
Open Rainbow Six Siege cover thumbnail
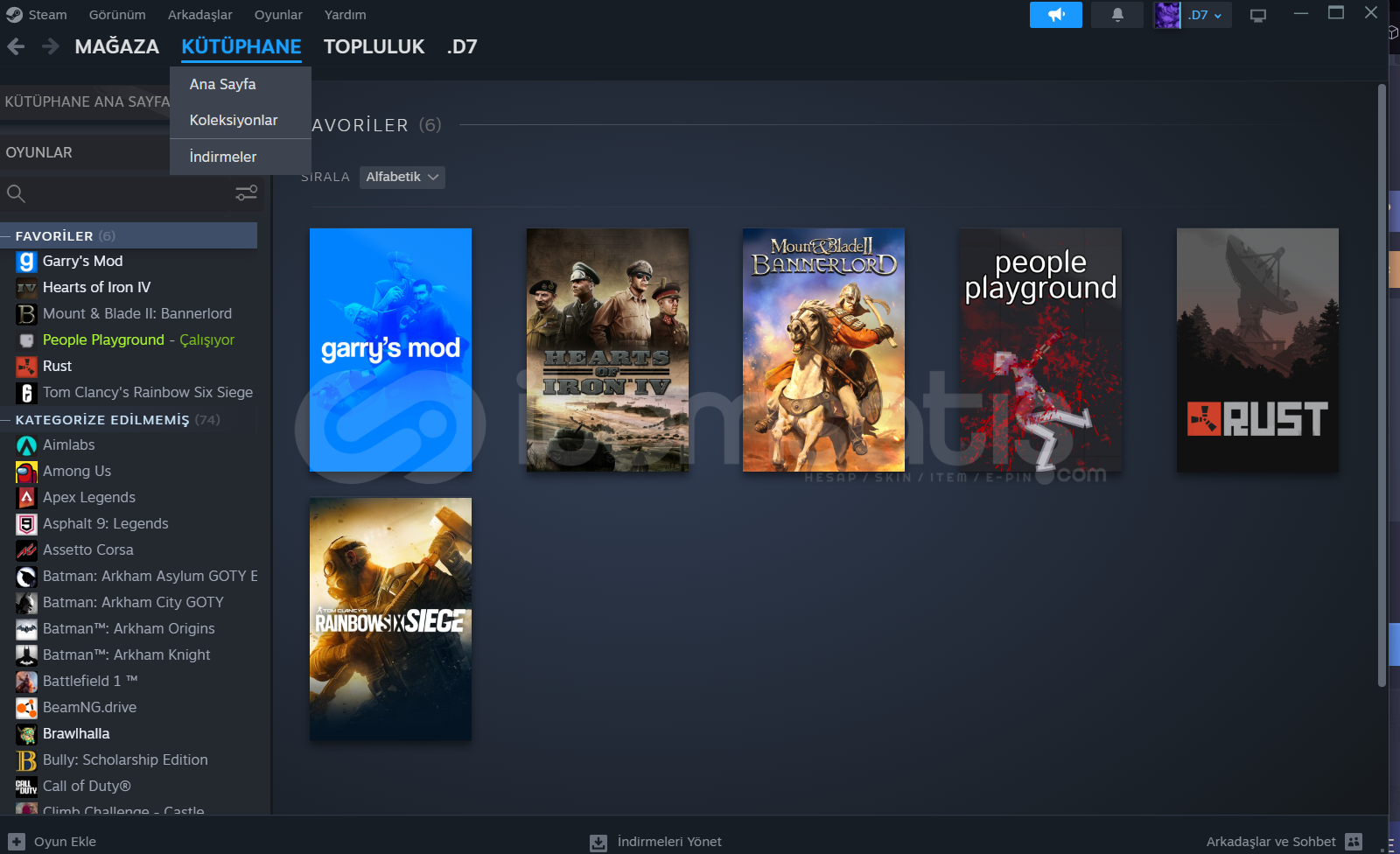pos(390,619)
